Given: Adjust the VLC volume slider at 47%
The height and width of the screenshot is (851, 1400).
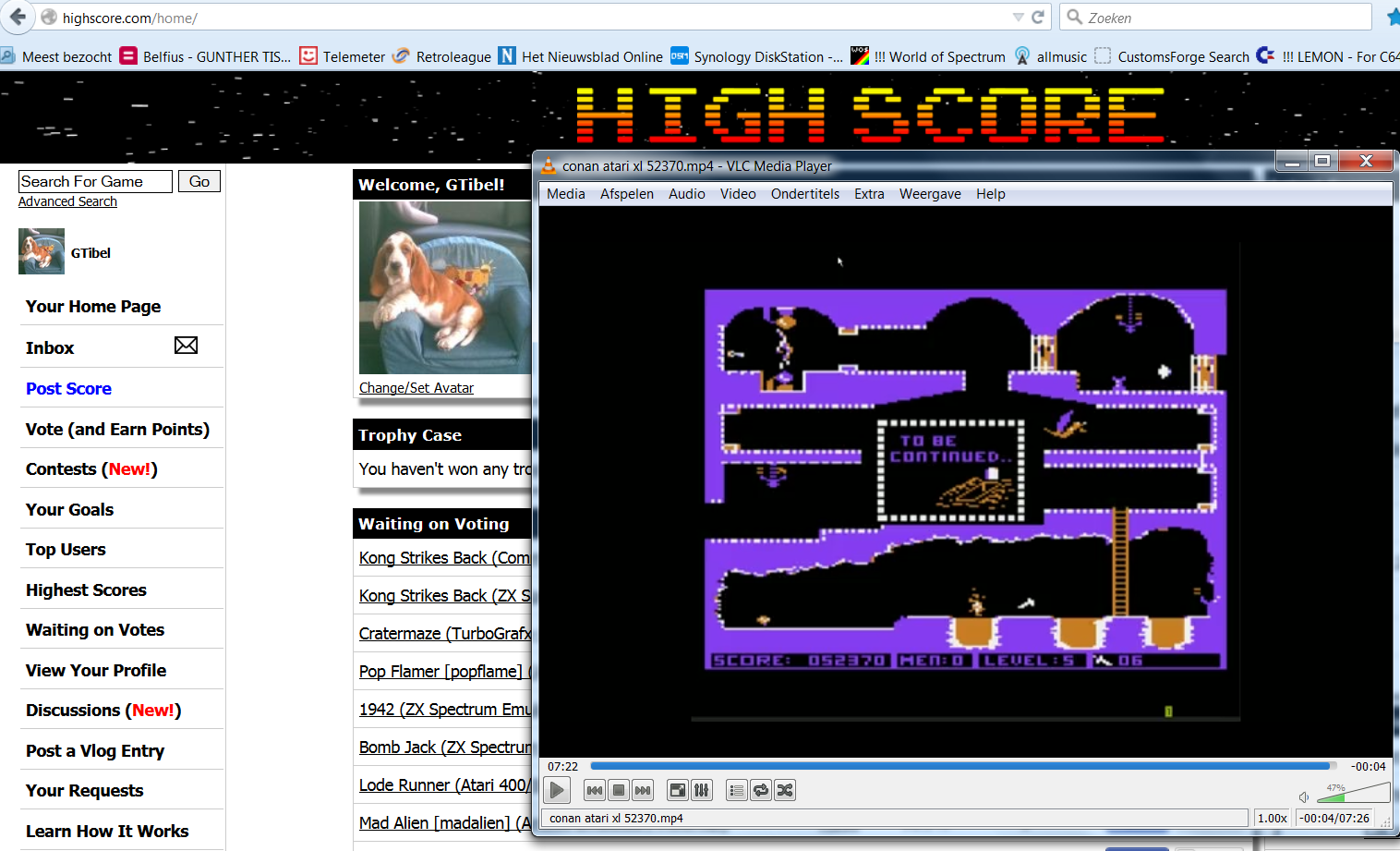Looking at the screenshot, I should [1353, 792].
